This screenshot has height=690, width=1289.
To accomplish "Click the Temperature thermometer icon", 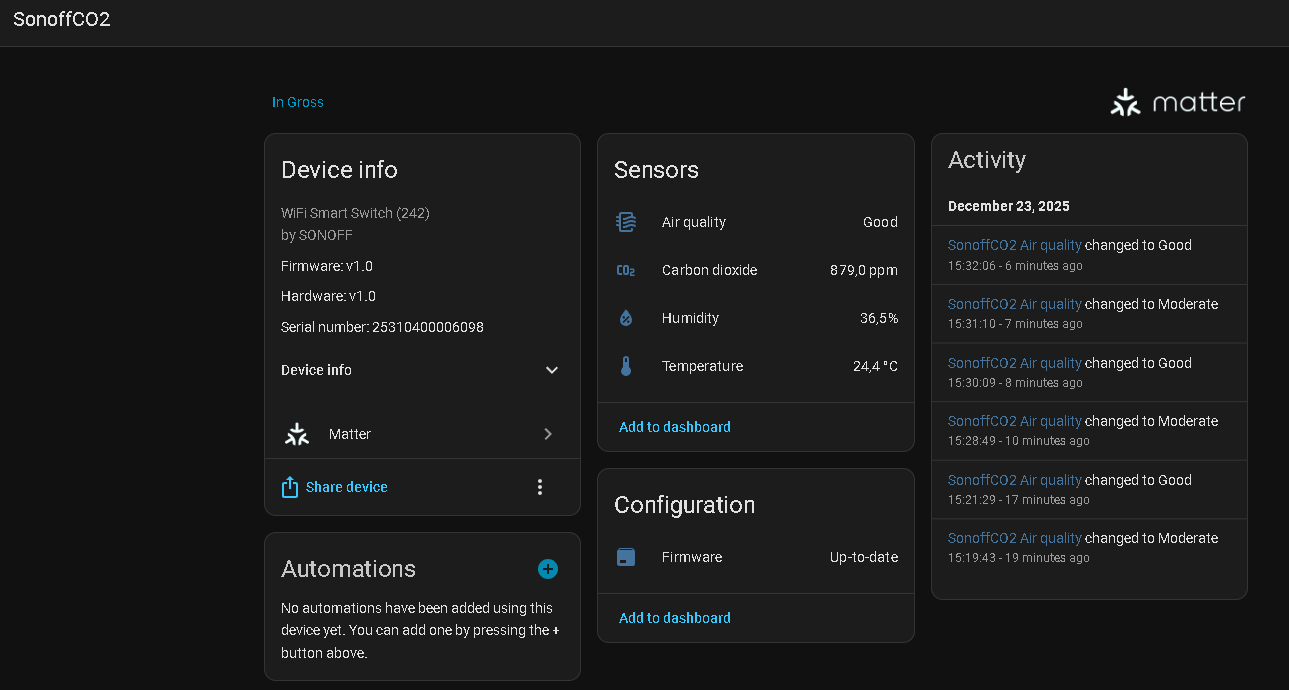I will pyautogui.click(x=626, y=366).
